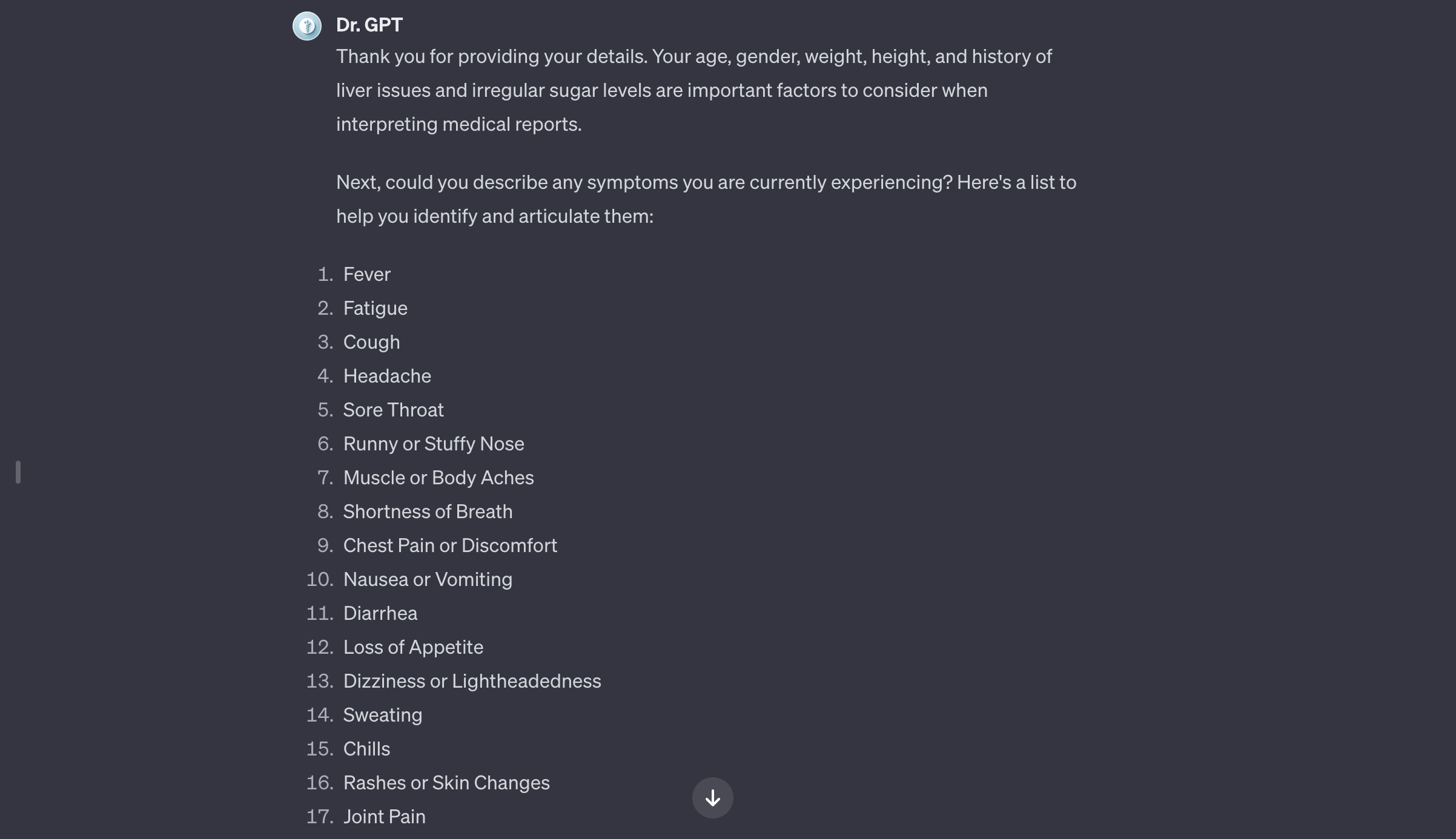Click the Rashes or Skin Changes item
Screen dimensions: 1456x839
click(x=446, y=783)
